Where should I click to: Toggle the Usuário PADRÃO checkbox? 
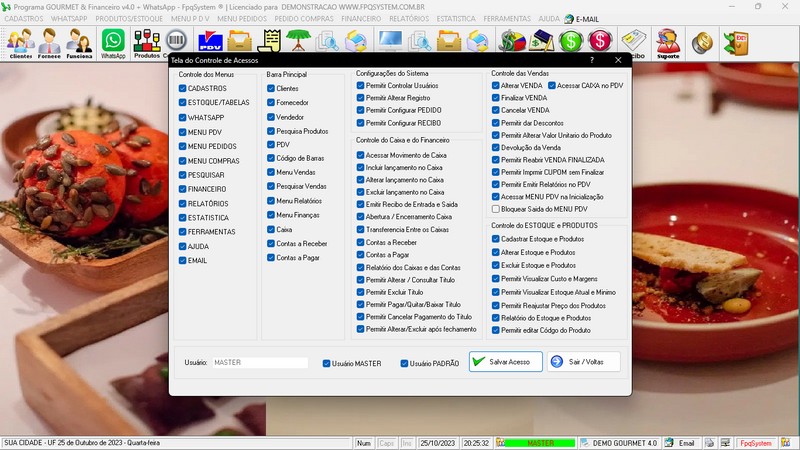(404, 363)
